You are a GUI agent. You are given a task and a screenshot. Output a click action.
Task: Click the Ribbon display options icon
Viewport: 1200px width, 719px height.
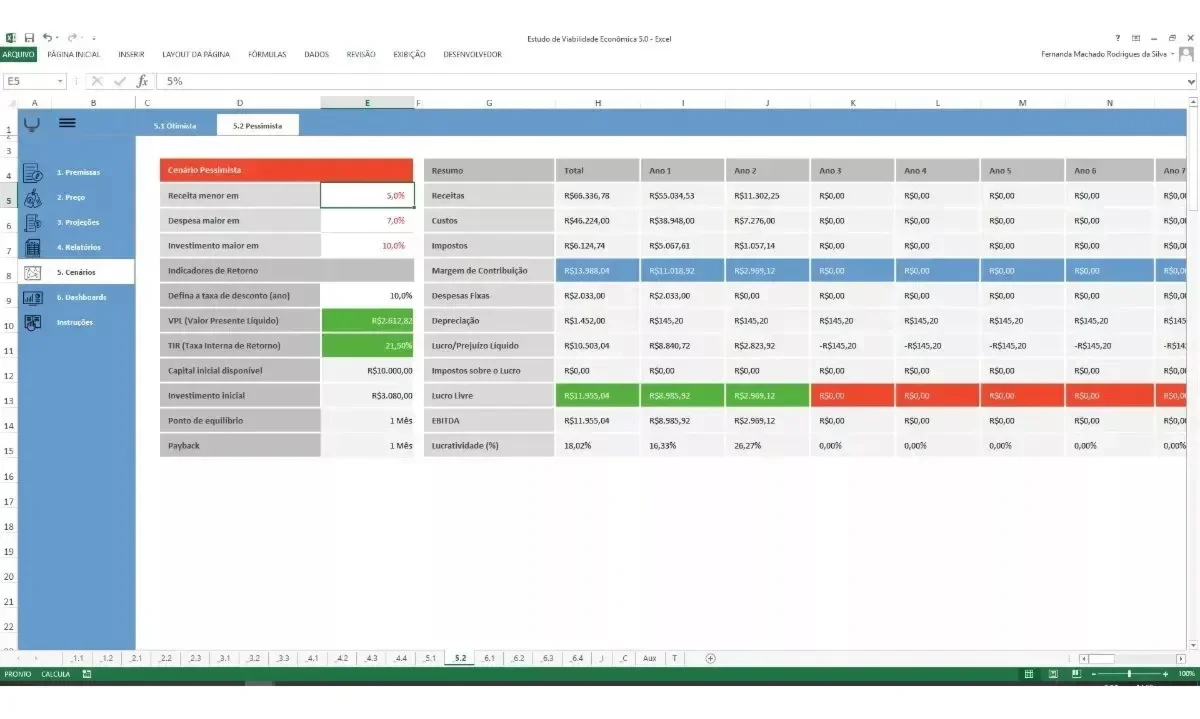coord(1136,38)
